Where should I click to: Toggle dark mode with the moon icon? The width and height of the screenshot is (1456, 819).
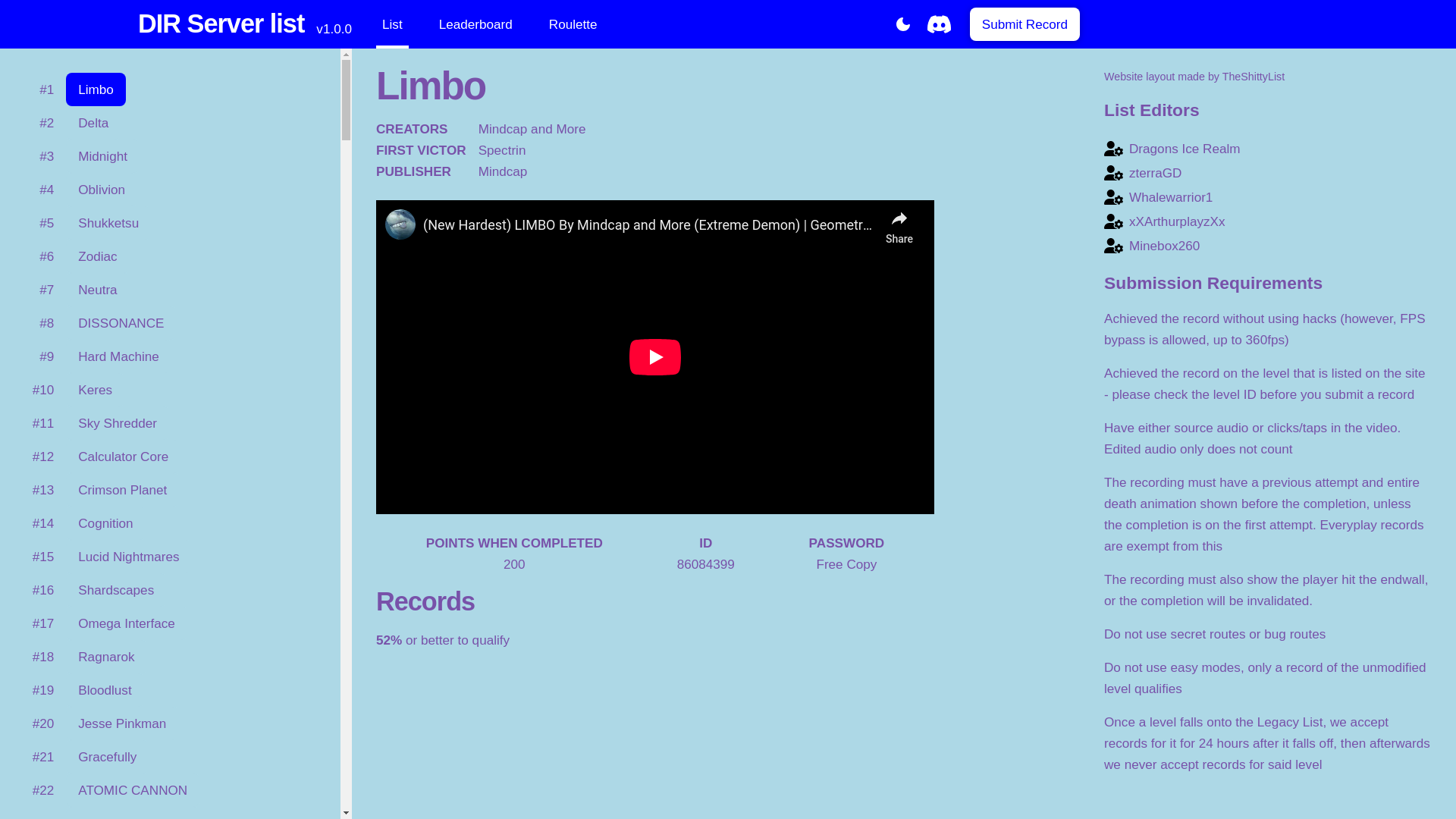902,24
